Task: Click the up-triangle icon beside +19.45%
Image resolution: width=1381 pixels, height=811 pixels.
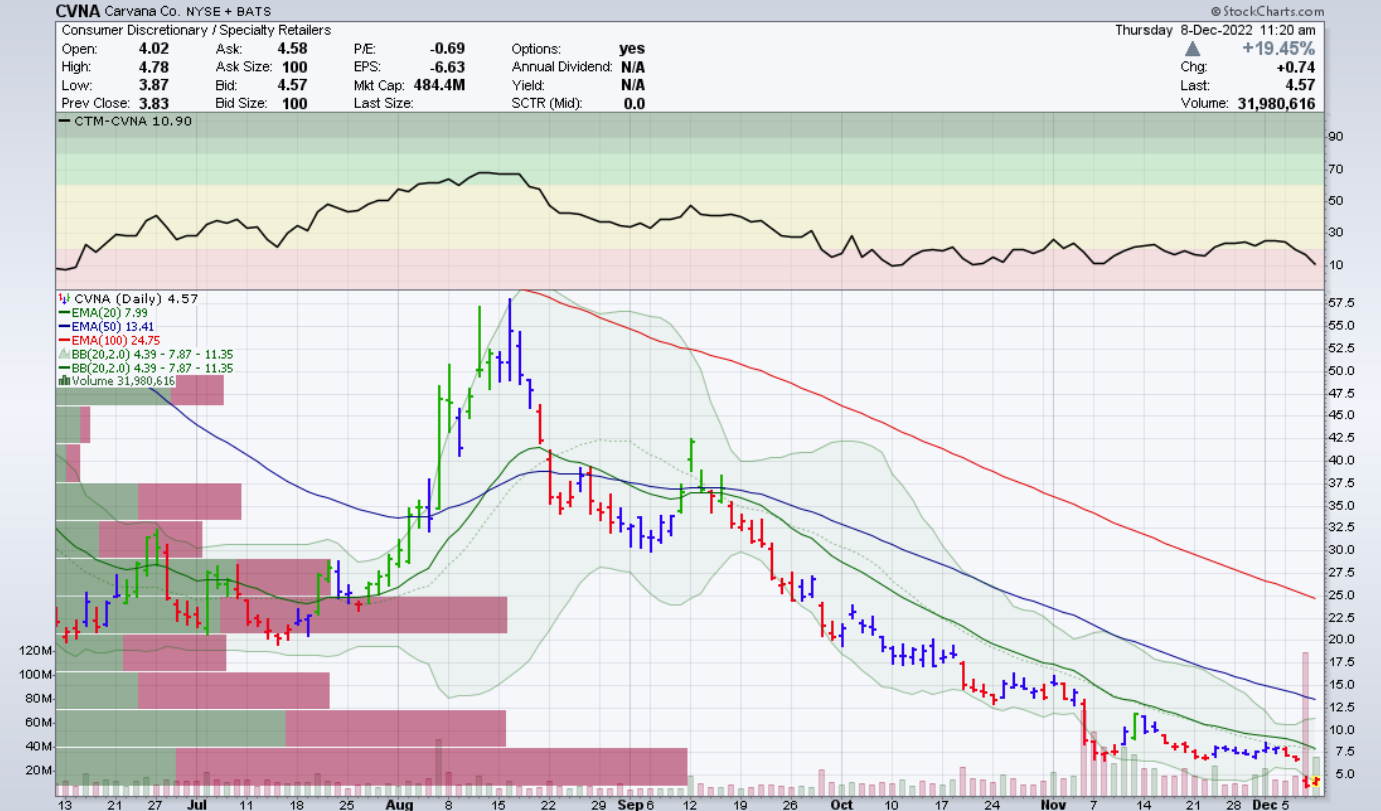Action: pos(1191,48)
